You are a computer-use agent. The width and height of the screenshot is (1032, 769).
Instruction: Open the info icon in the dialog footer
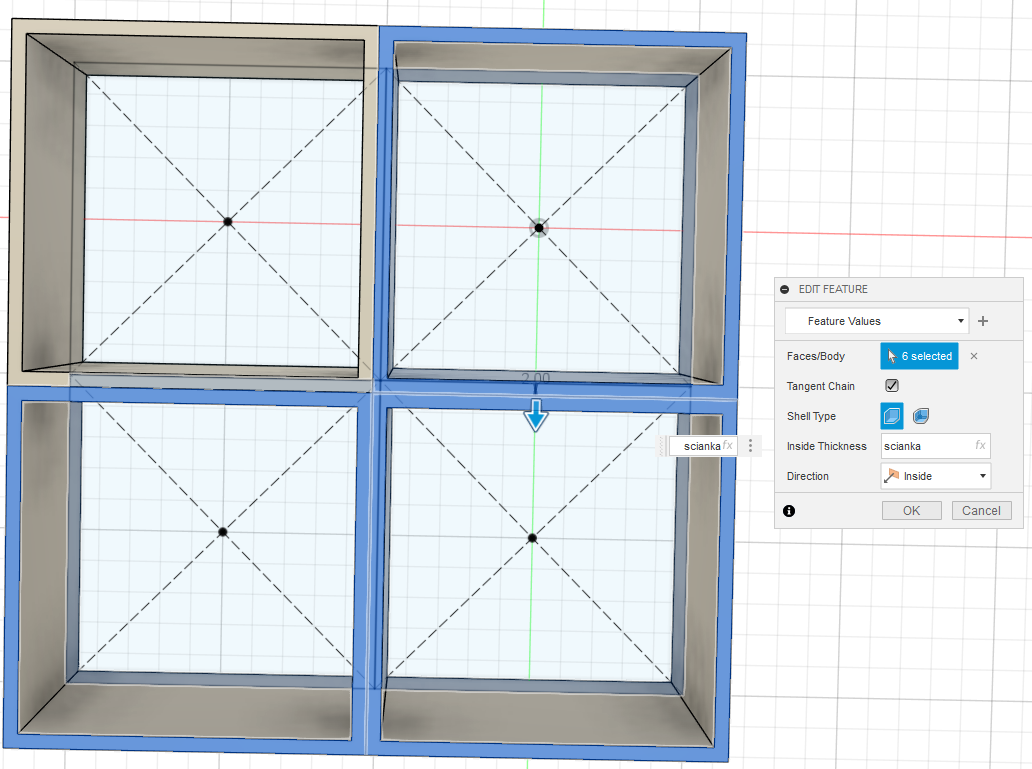(789, 511)
